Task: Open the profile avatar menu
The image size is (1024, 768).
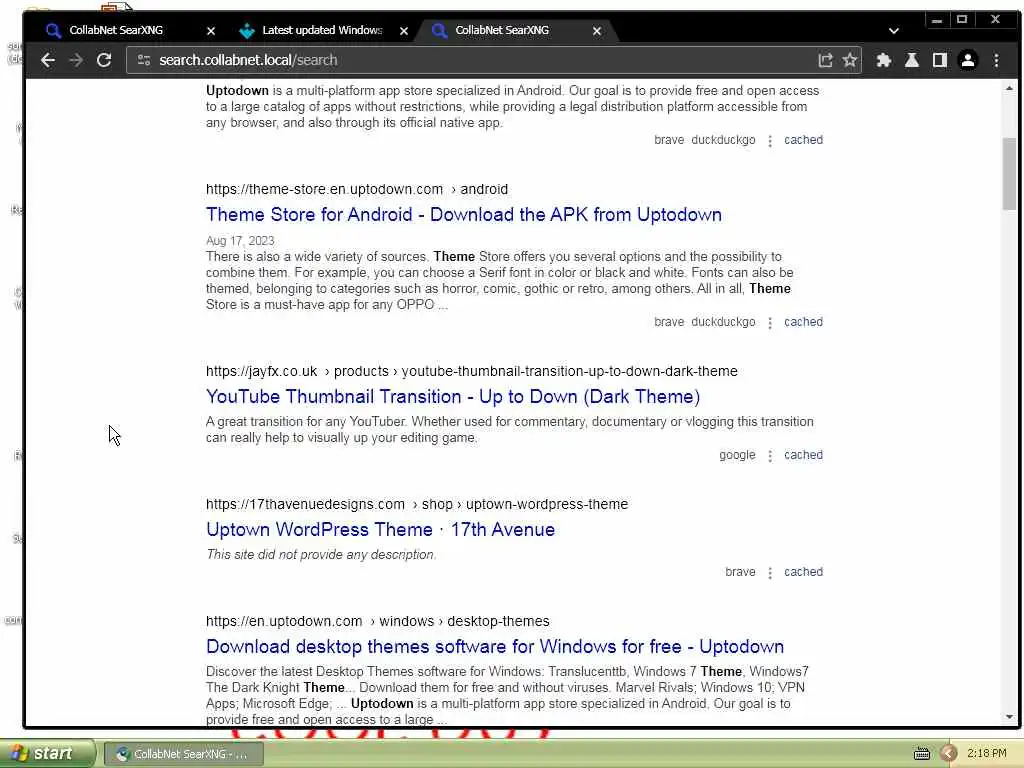Action: click(x=968, y=60)
